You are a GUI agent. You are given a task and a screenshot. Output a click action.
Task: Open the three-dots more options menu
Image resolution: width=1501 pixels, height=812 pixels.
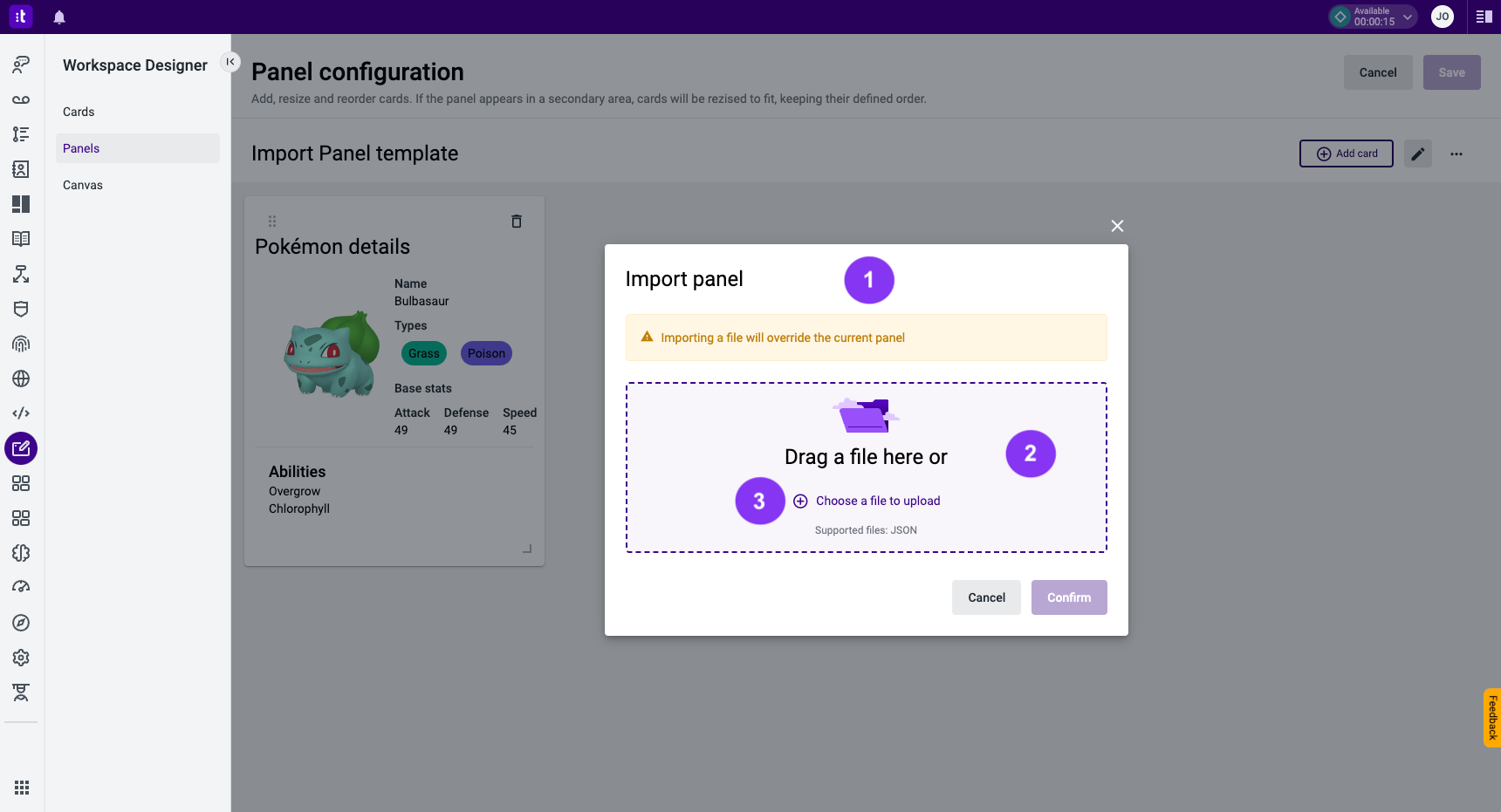click(x=1456, y=154)
